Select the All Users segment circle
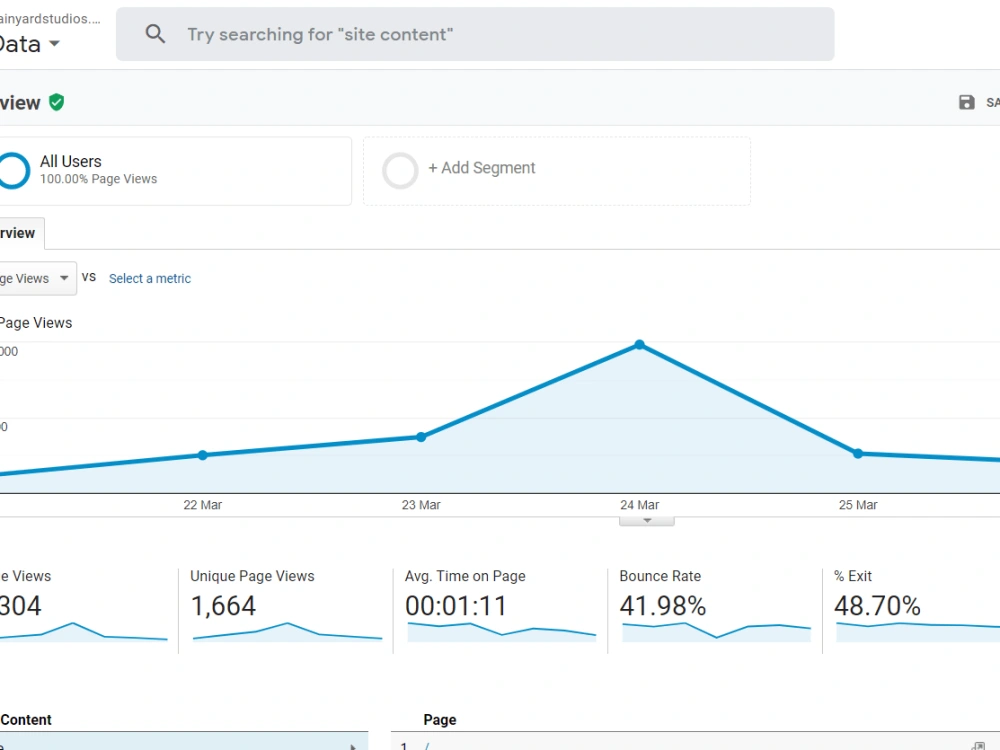1000x750 pixels. pos(13,170)
